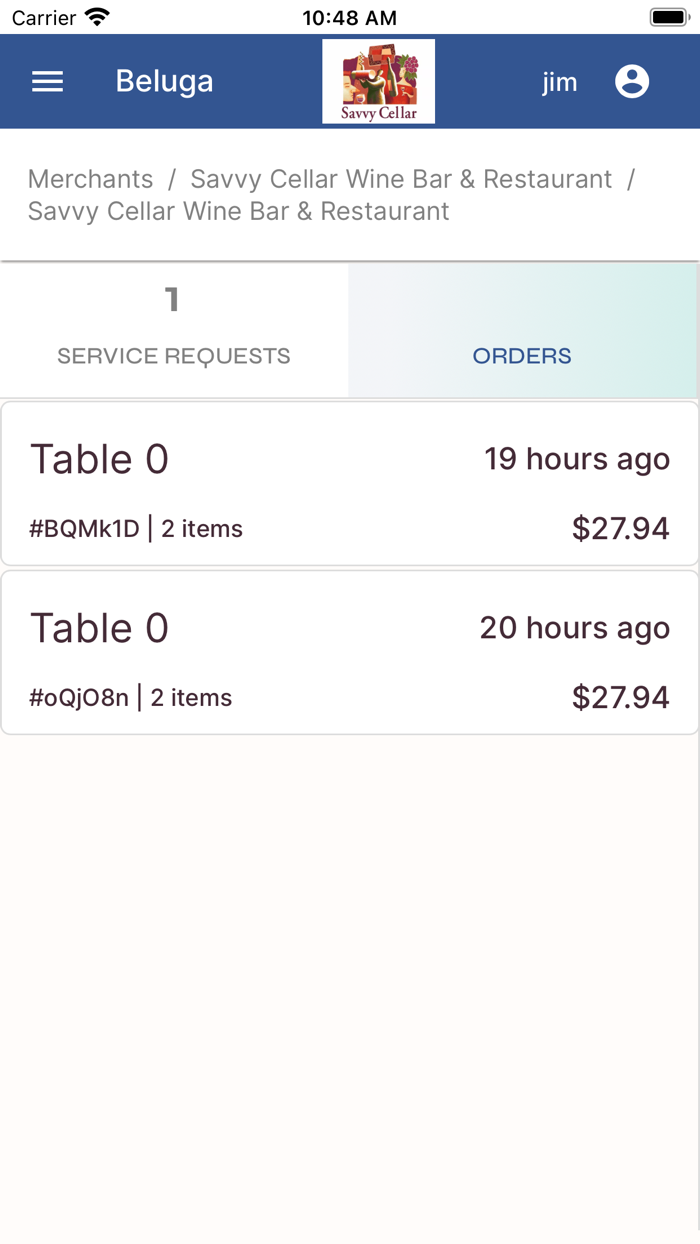This screenshot has width=700, height=1244.
Task: Click the jim username label
Action: click(559, 82)
